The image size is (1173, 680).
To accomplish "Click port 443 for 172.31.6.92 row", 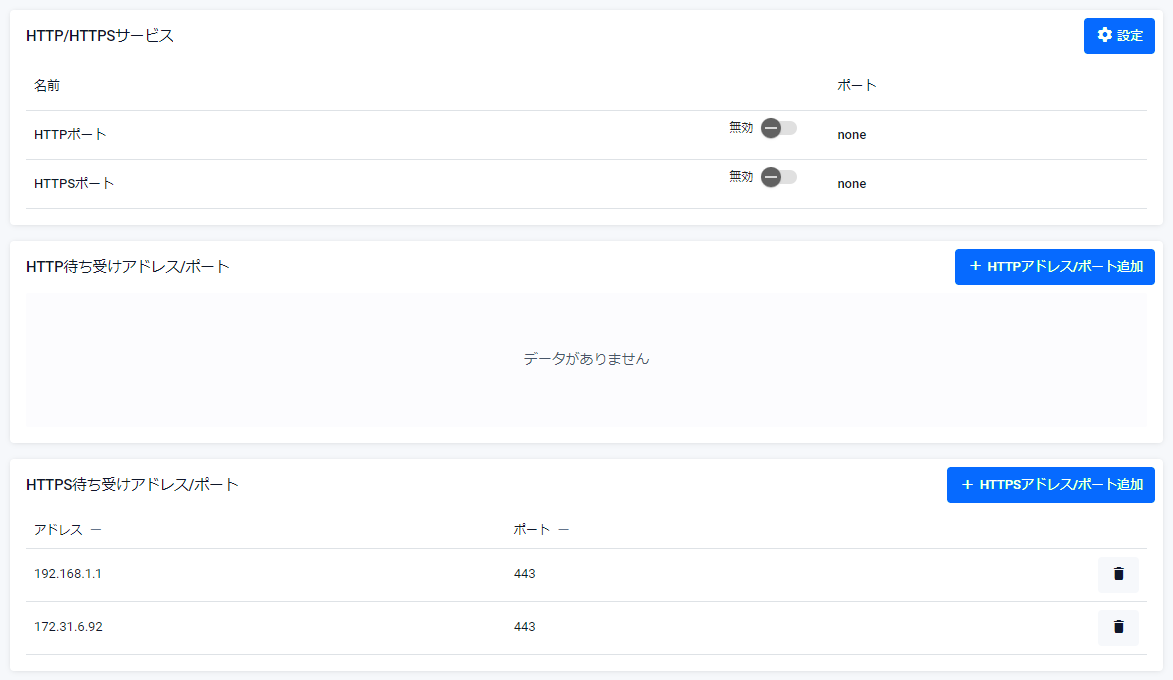I will pos(524,627).
